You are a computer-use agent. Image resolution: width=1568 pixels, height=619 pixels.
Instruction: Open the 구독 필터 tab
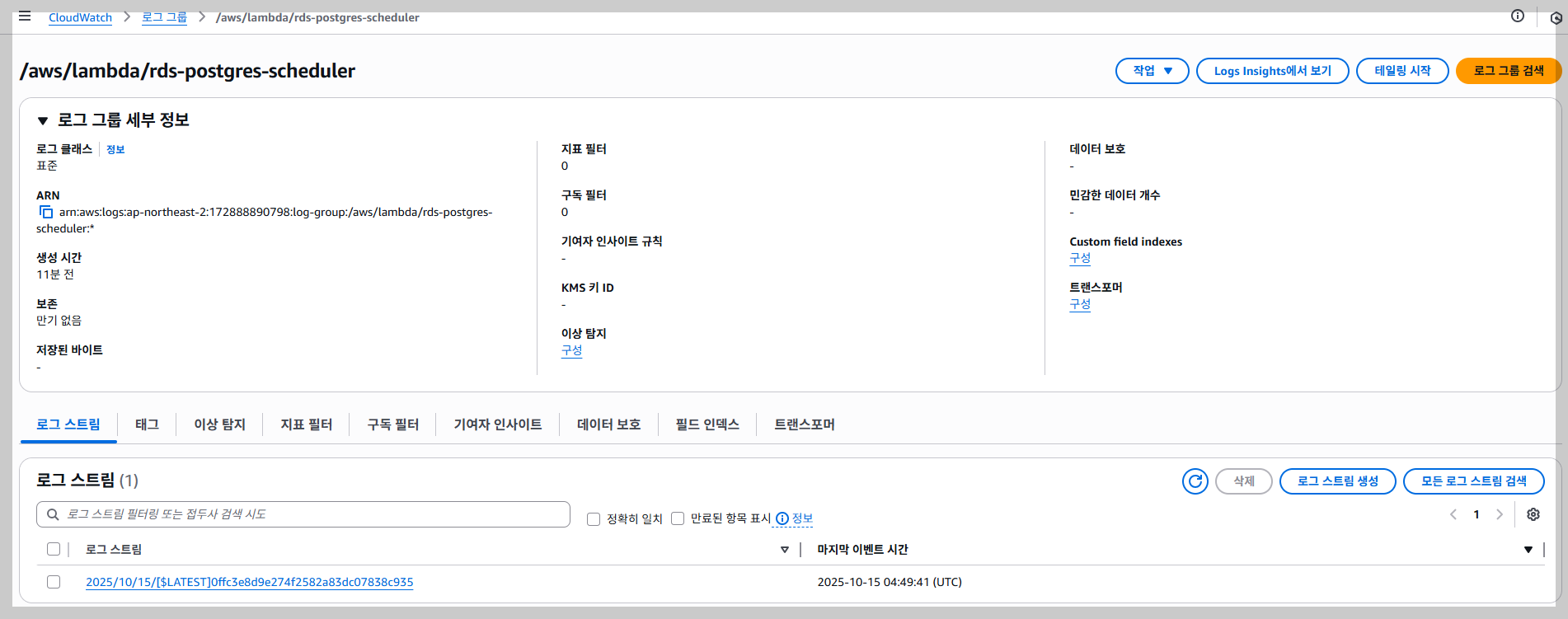coord(392,424)
